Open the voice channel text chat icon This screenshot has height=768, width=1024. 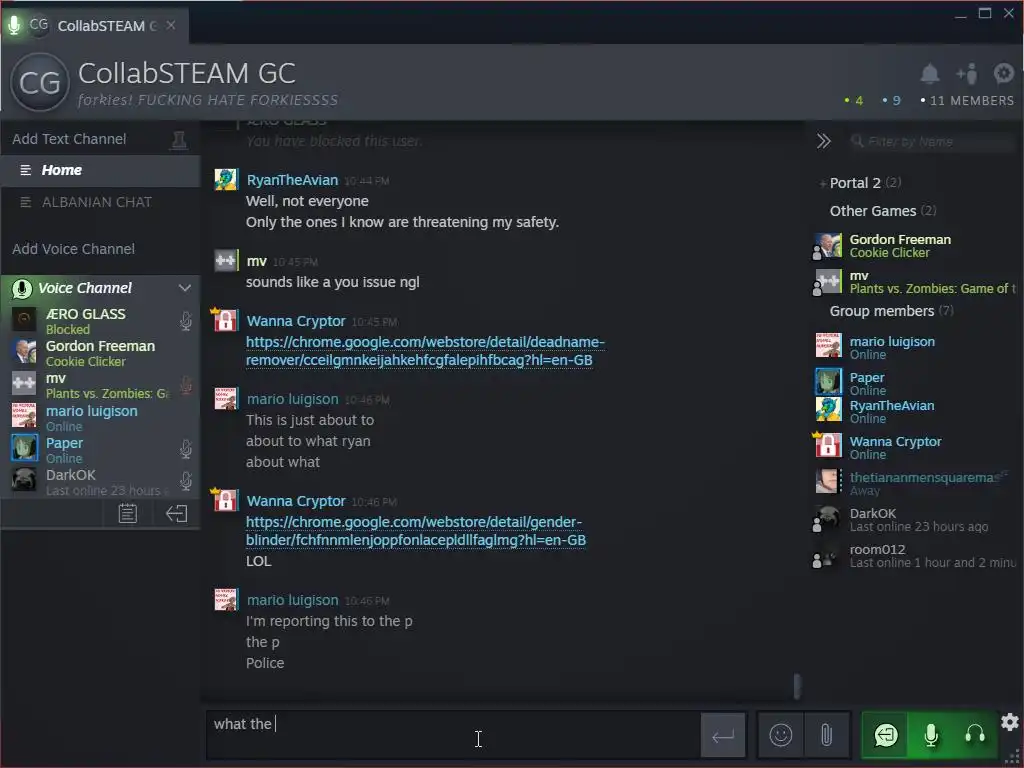coord(127,514)
